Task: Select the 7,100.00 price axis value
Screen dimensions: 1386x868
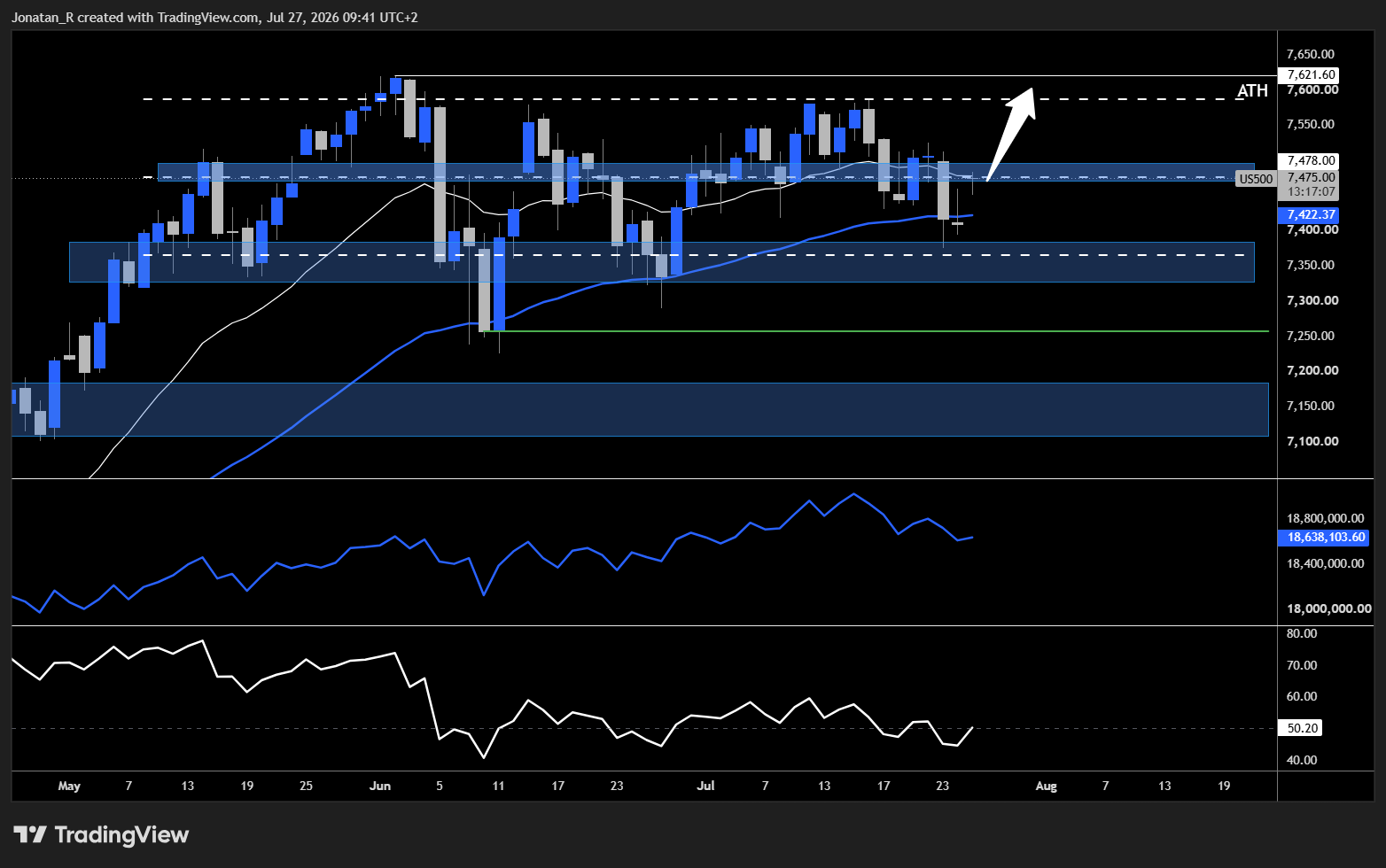Action: (1312, 441)
